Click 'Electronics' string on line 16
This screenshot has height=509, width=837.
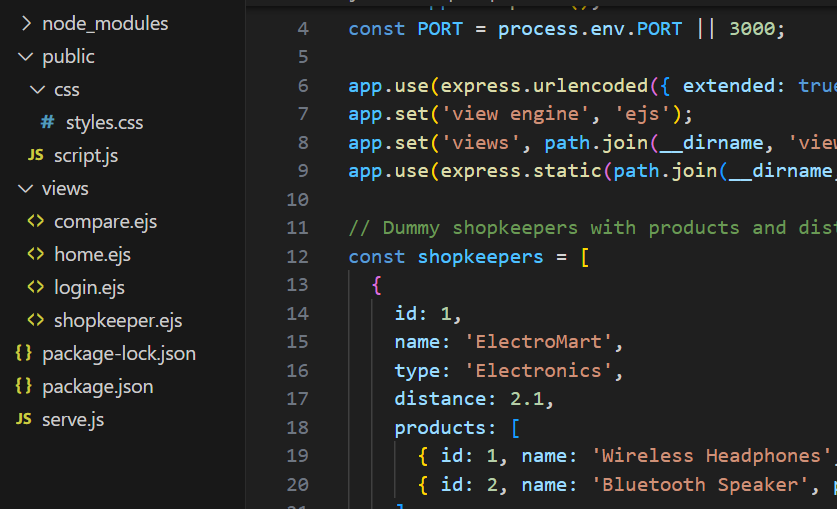(x=538, y=371)
